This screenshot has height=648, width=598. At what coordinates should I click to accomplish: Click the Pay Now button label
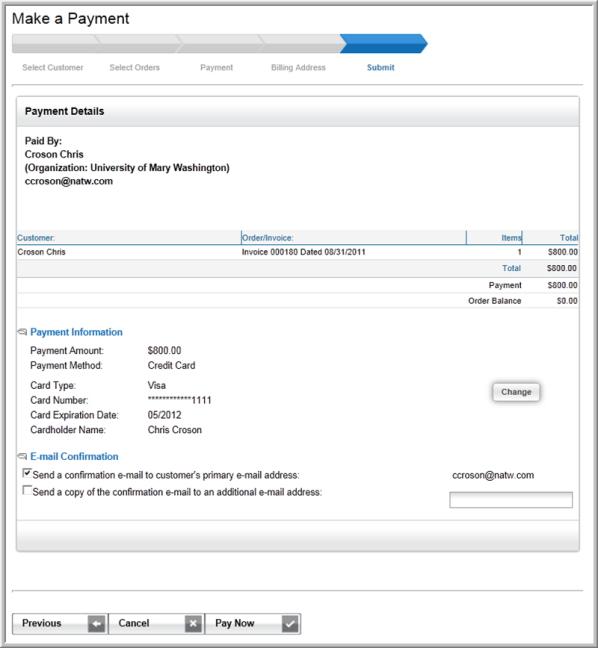pyautogui.click(x=235, y=623)
